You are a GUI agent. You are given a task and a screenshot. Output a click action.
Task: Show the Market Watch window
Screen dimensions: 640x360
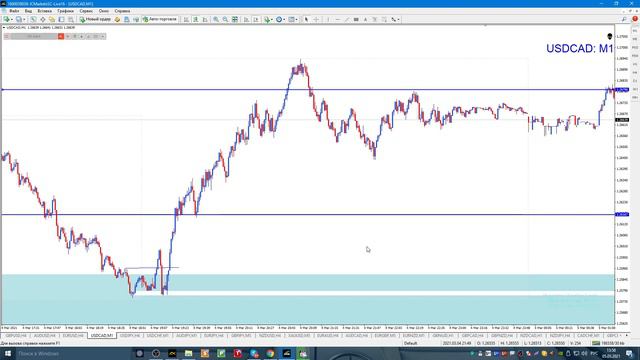click(33, 19)
